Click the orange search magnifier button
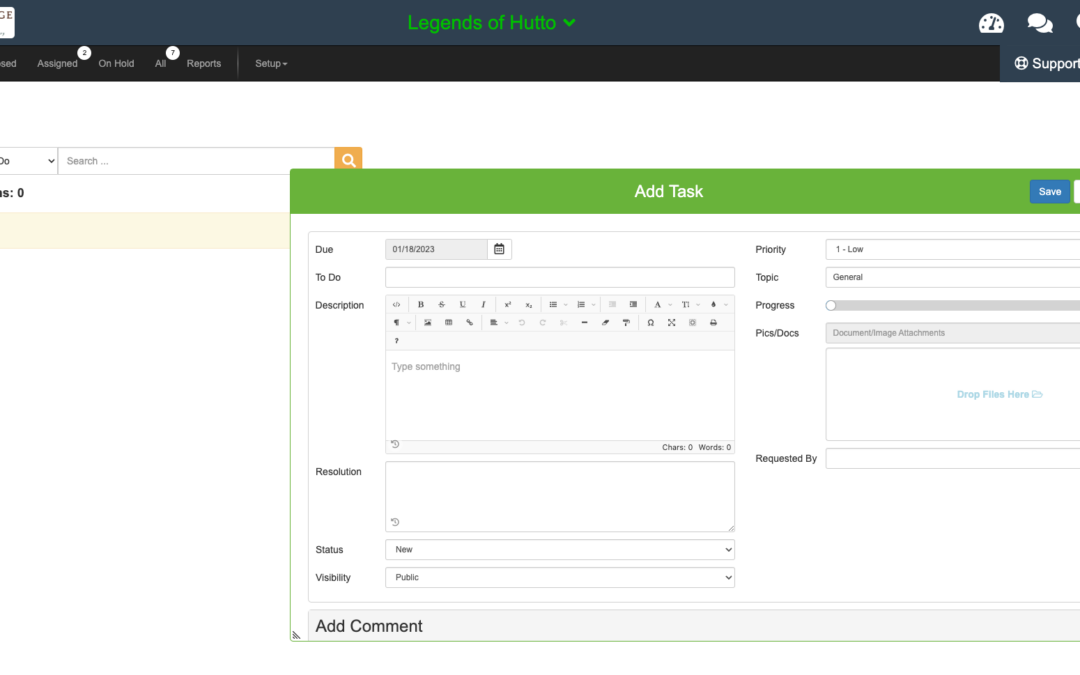The image size is (1080, 675). [x=348, y=160]
